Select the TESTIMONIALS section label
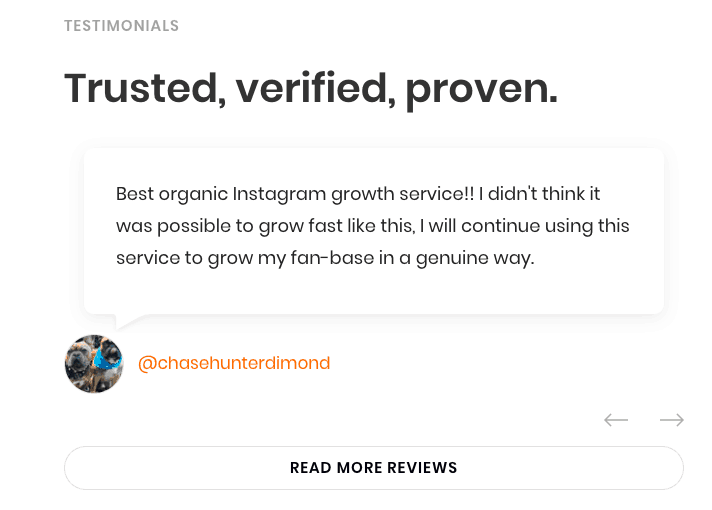712x510 pixels. [121, 26]
